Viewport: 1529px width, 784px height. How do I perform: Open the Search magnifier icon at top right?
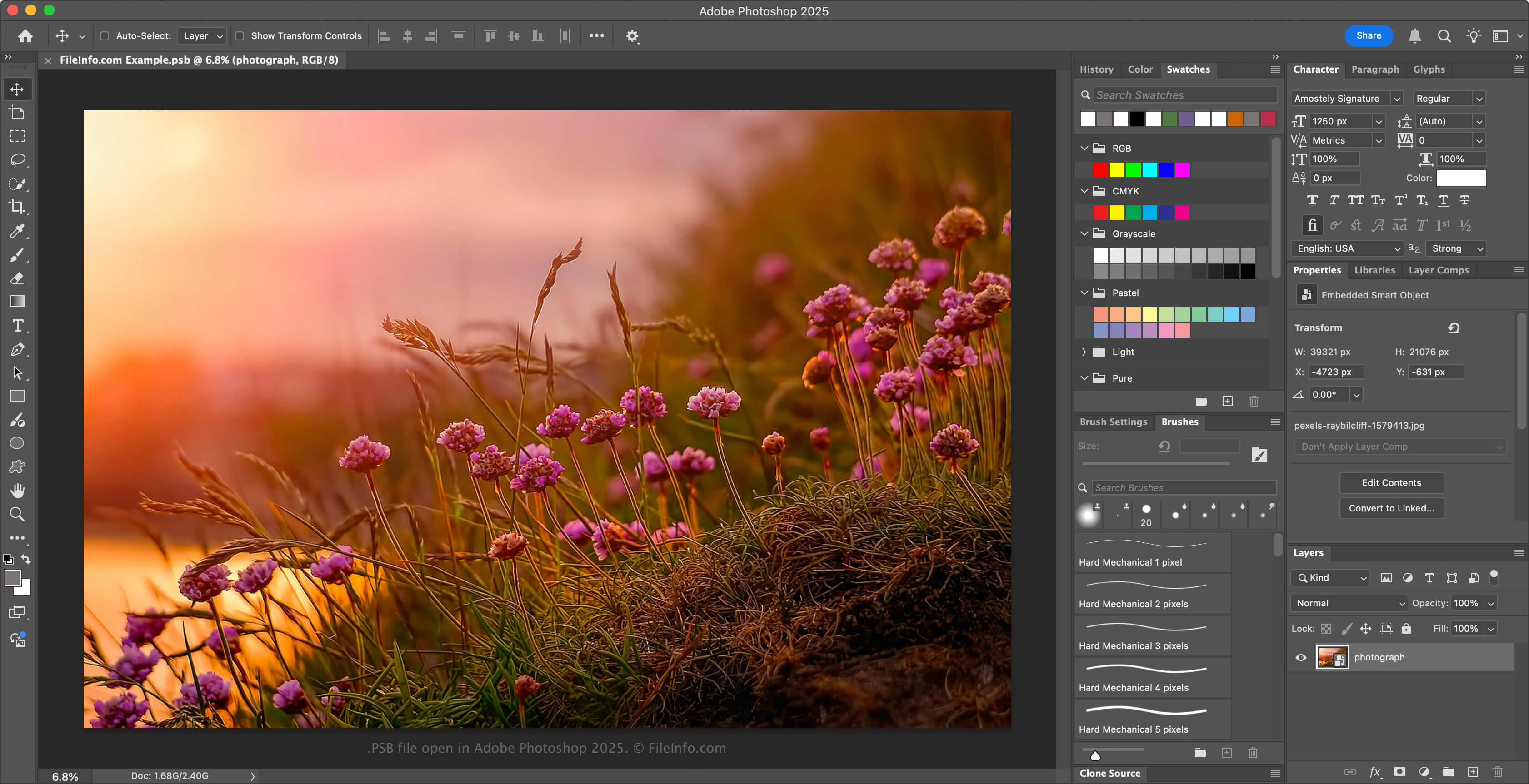pyautogui.click(x=1444, y=36)
